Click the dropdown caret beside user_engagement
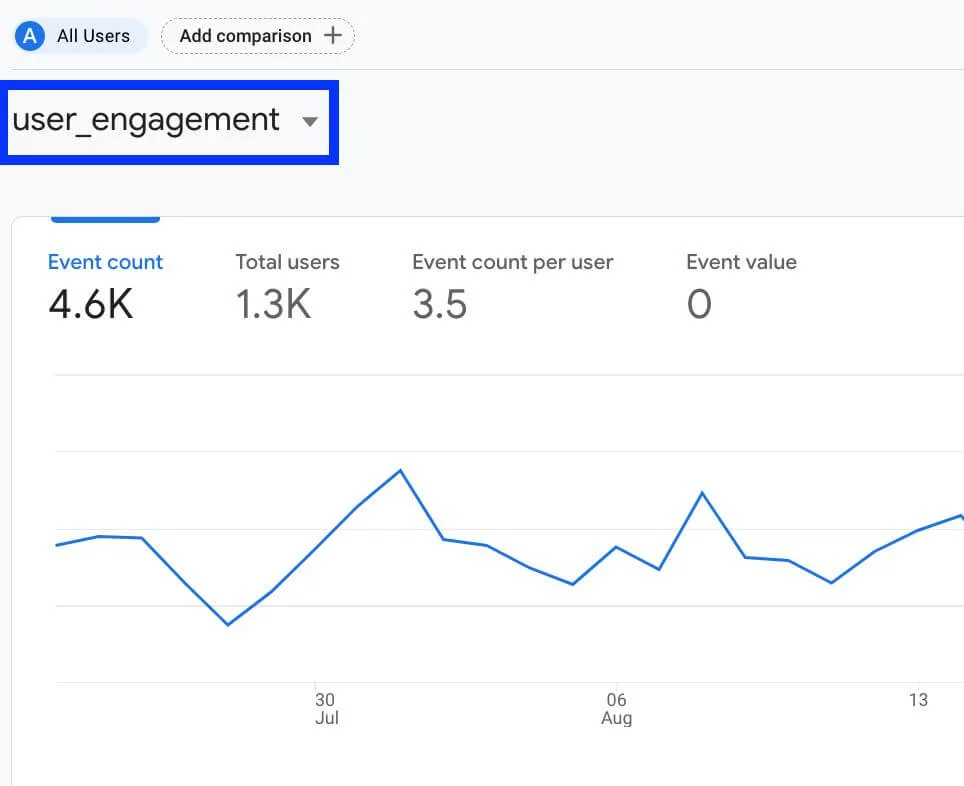The height and width of the screenshot is (786, 964). 310,122
